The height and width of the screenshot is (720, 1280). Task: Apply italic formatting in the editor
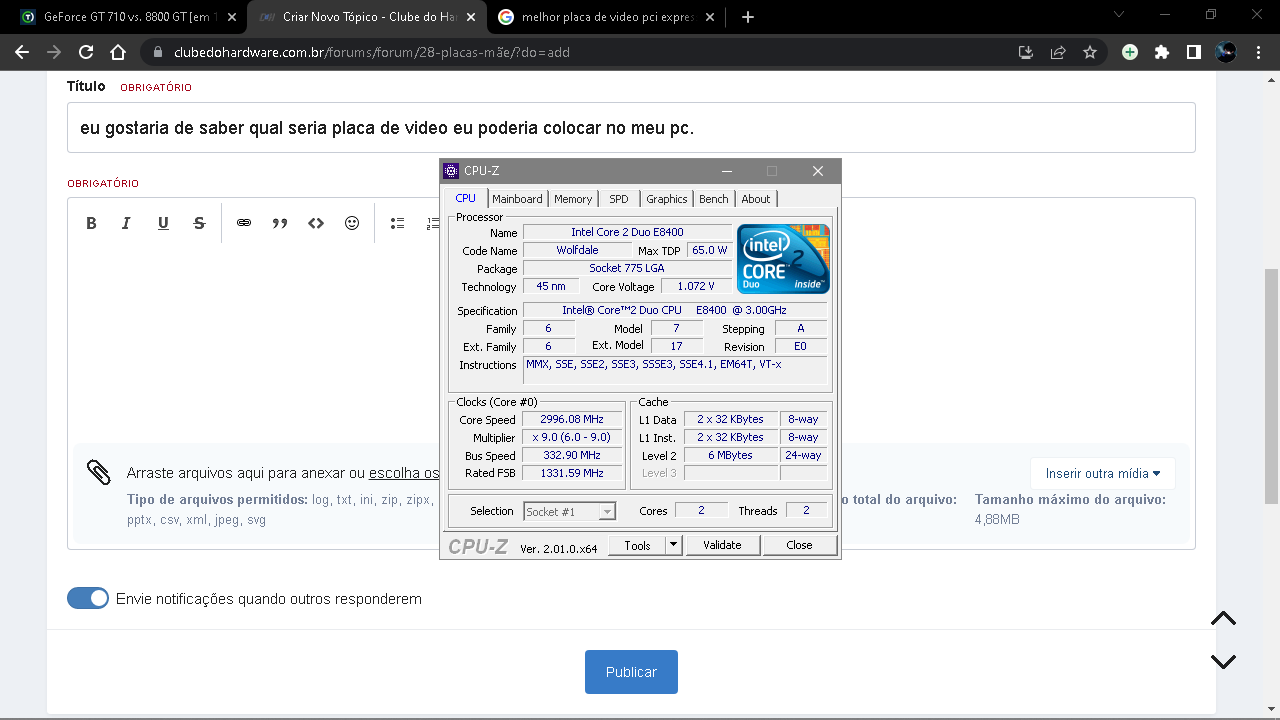tap(127, 223)
